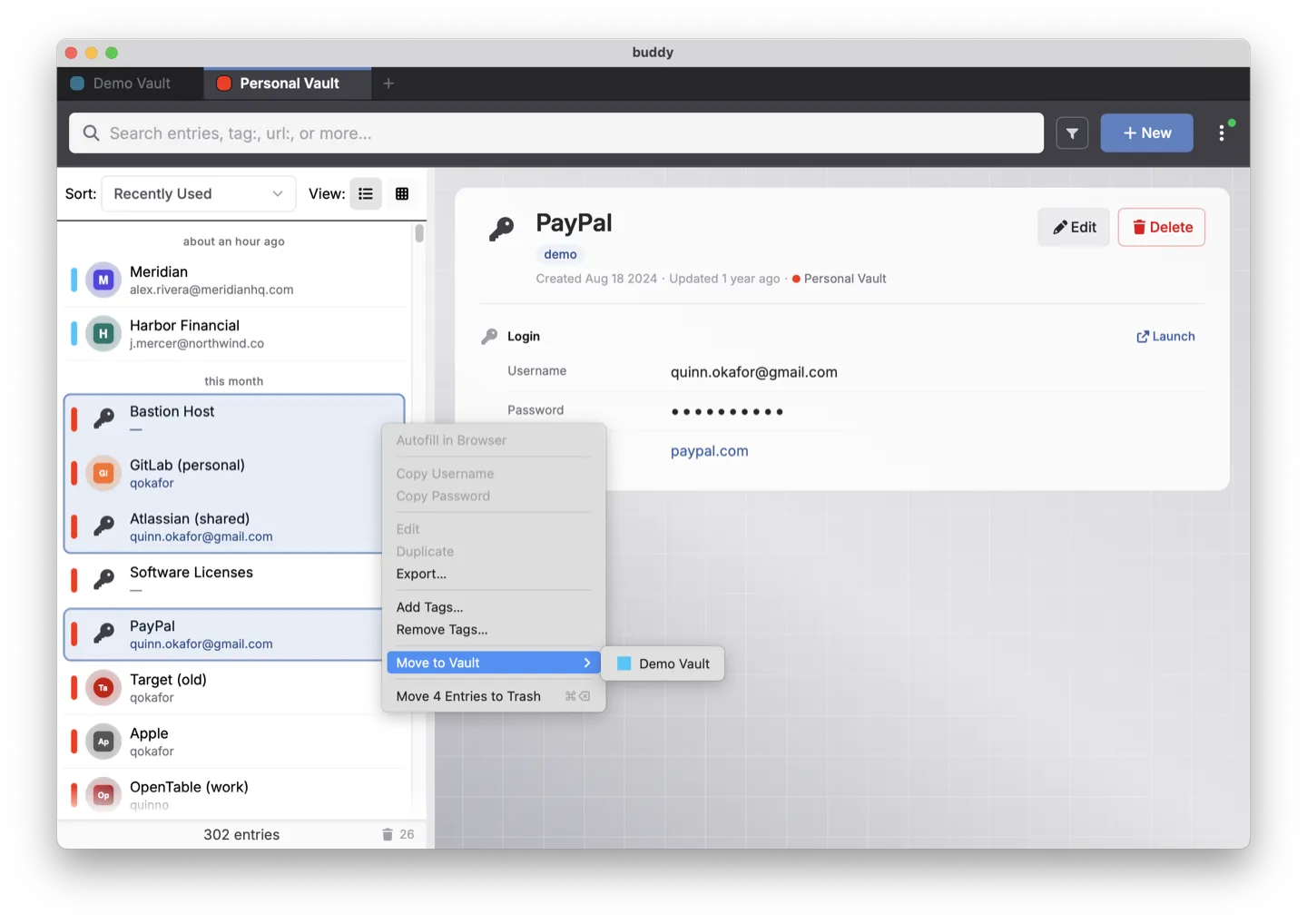Image resolution: width=1307 pixels, height=924 pixels.
Task: Select the Target (old) entry title
Action: point(168,679)
